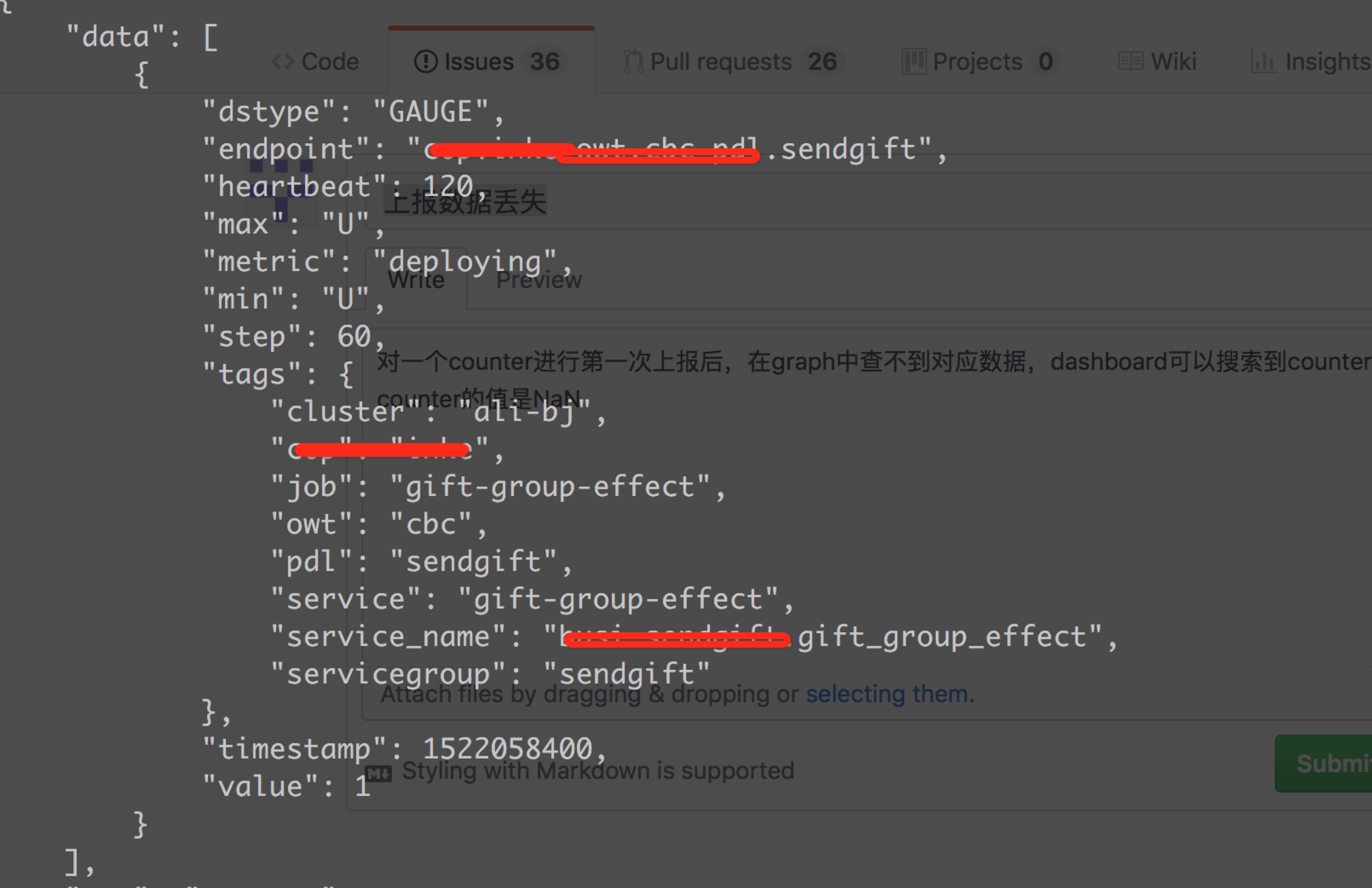Click the 'selecting them' attach files link

tap(887, 694)
